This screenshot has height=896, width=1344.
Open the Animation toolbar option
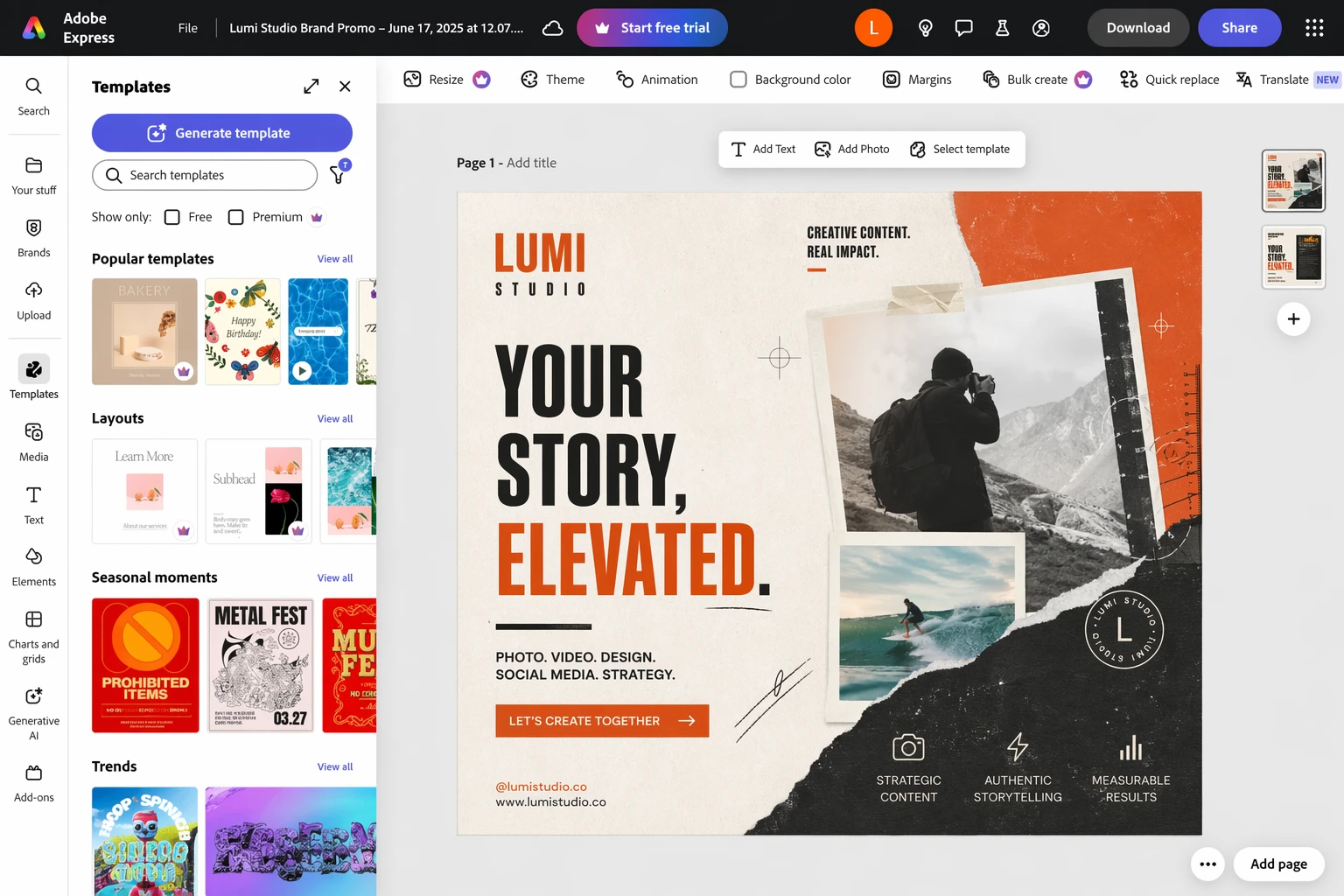[656, 80]
